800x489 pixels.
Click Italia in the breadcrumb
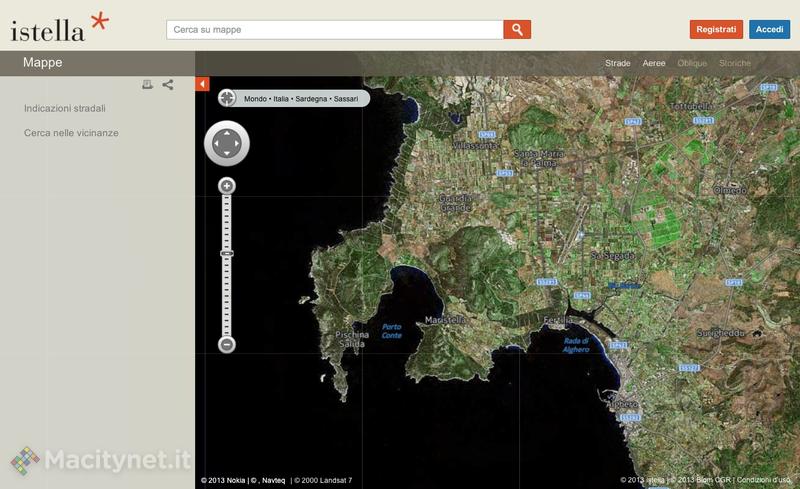[281, 99]
